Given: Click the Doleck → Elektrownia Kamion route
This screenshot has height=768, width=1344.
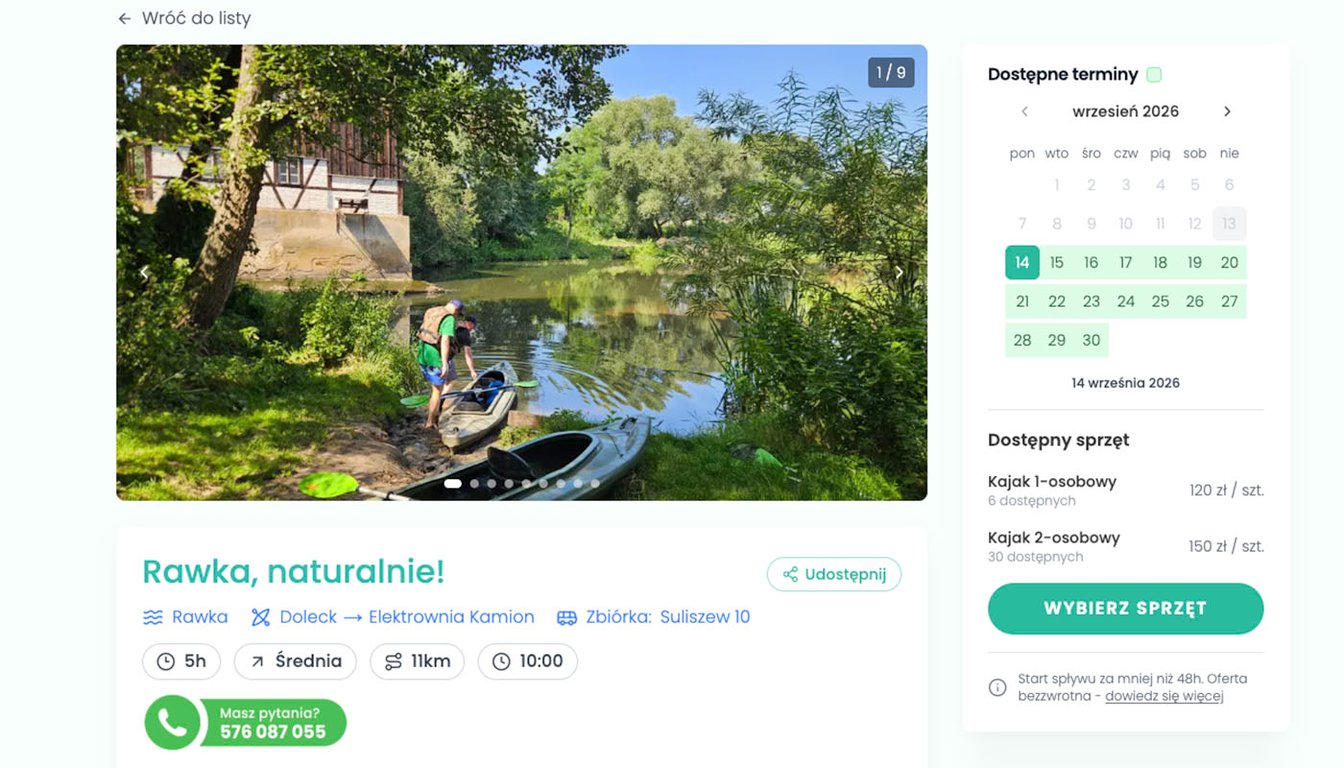Looking at the screenshot, I should [x=407, y=617].
